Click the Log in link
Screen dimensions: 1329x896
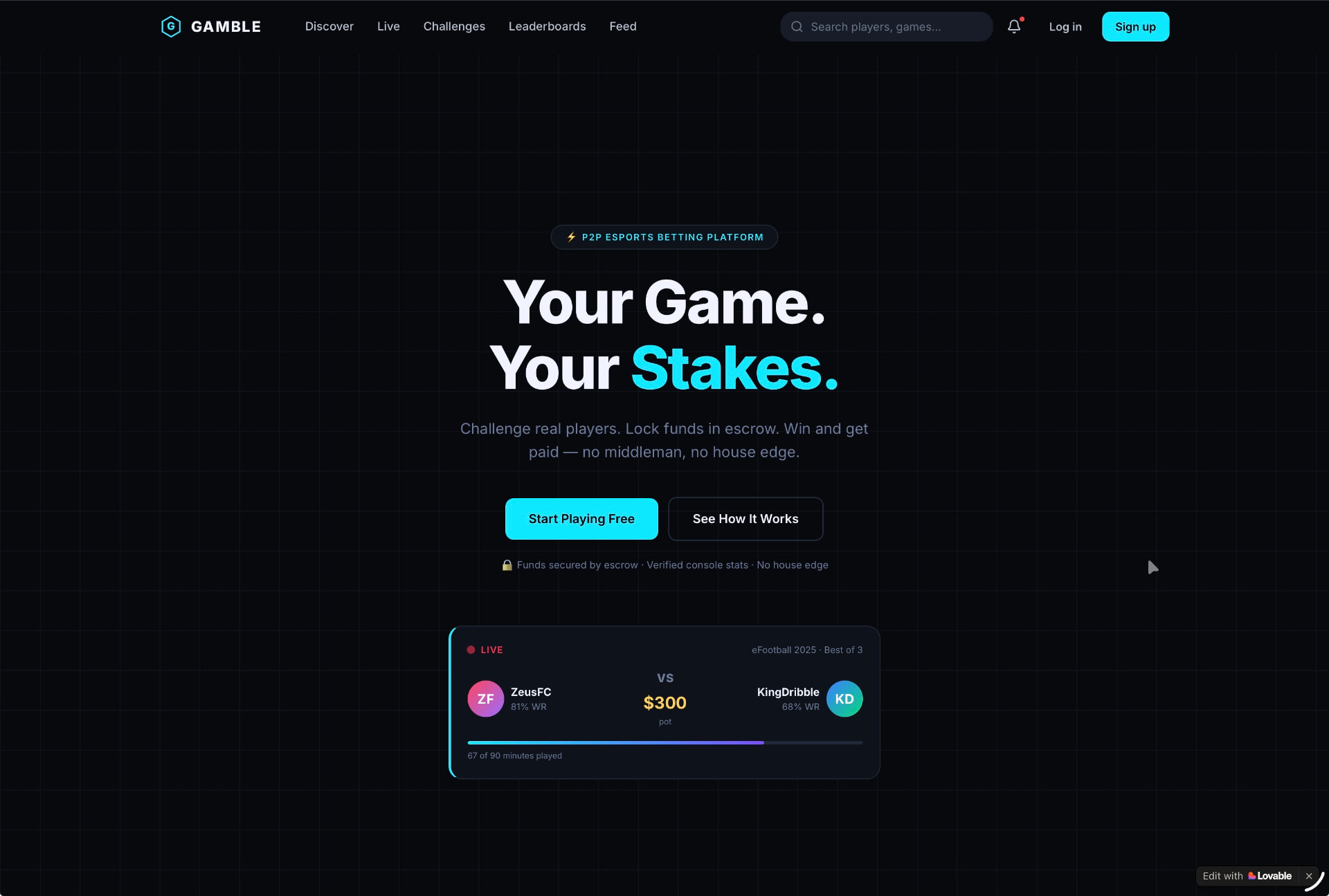[1065, 26]
